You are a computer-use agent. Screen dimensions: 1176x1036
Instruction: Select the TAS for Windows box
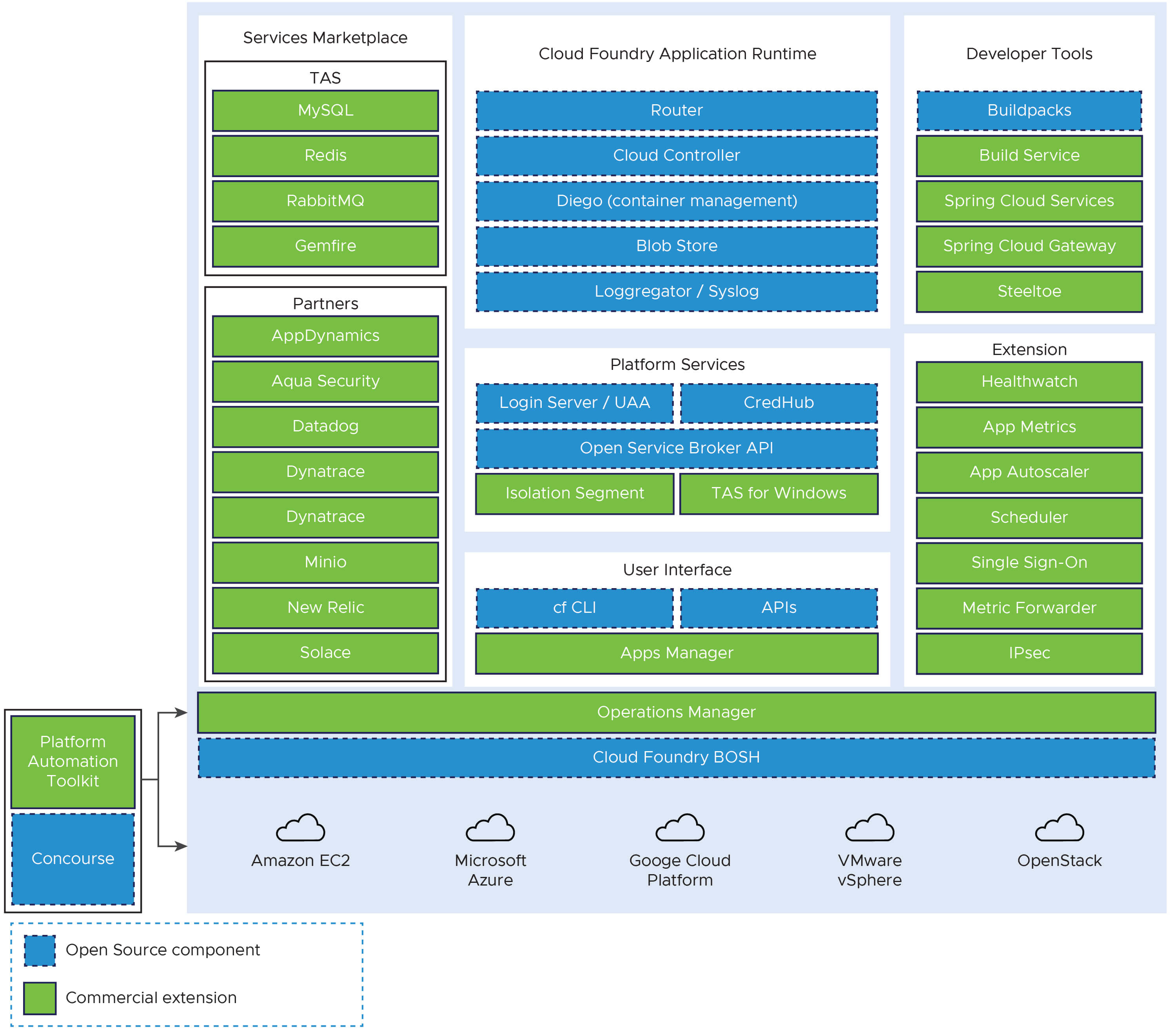pos(779,493)
